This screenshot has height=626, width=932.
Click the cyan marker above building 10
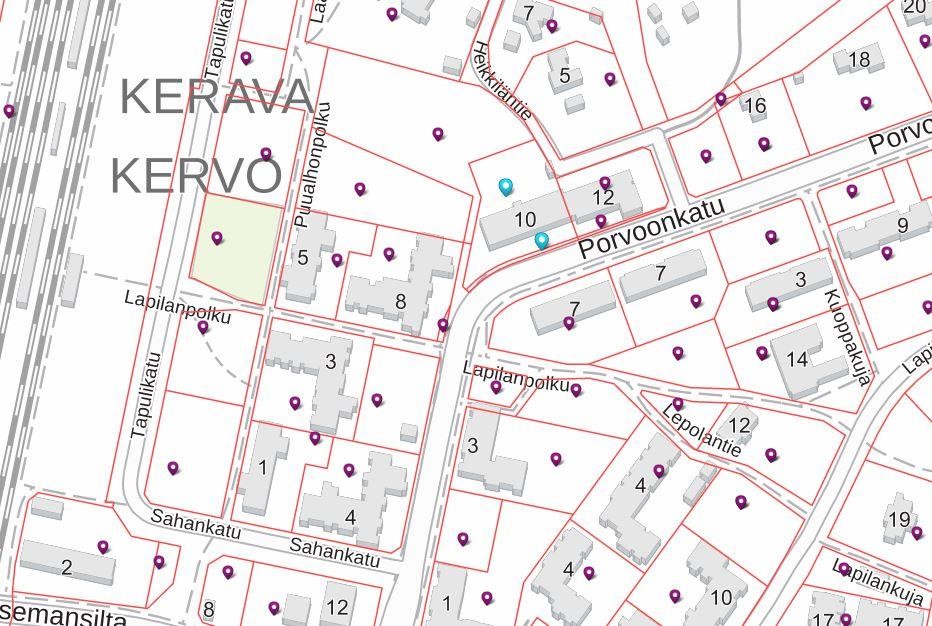tap(506, 186)
